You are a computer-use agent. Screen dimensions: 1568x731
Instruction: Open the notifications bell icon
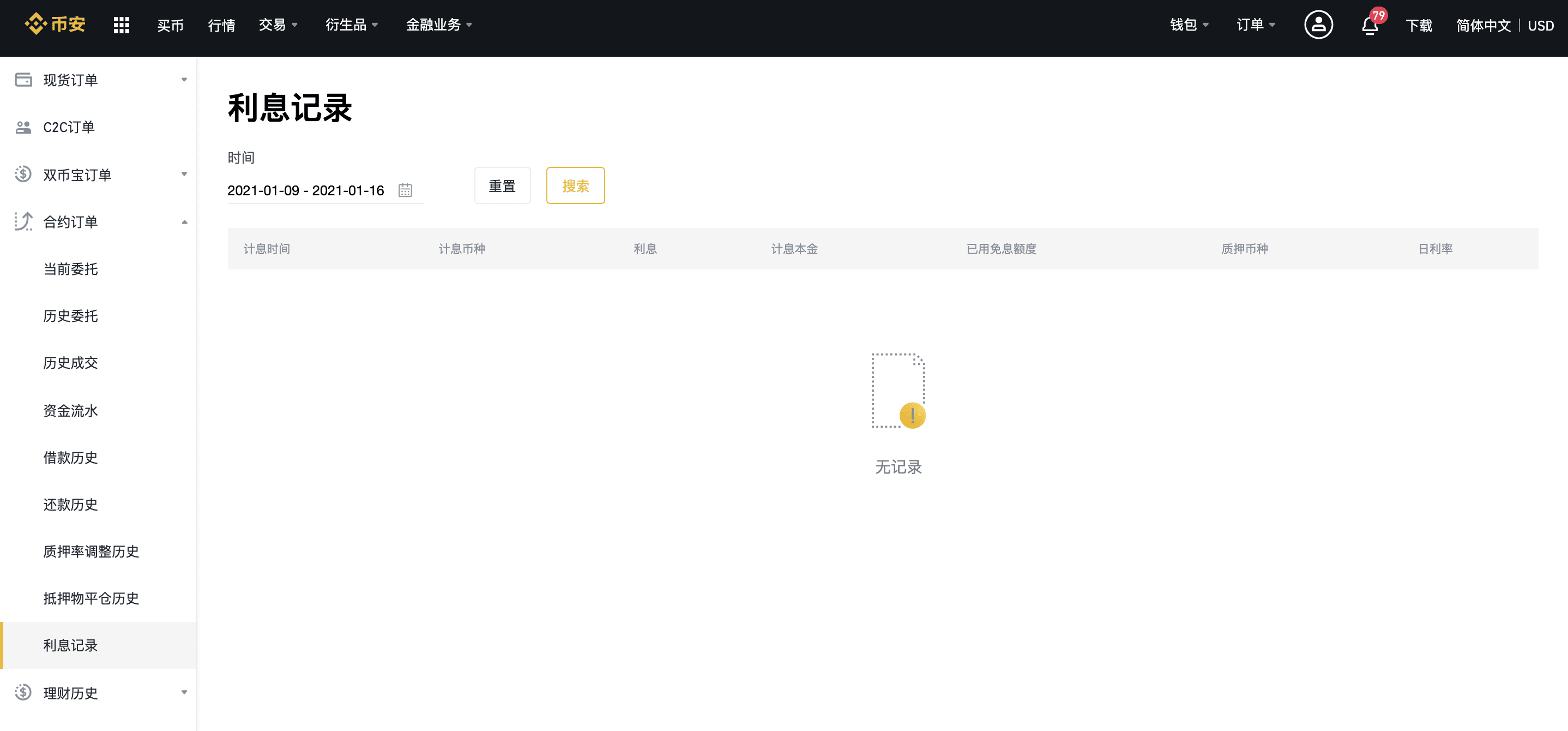[1370, 26]
